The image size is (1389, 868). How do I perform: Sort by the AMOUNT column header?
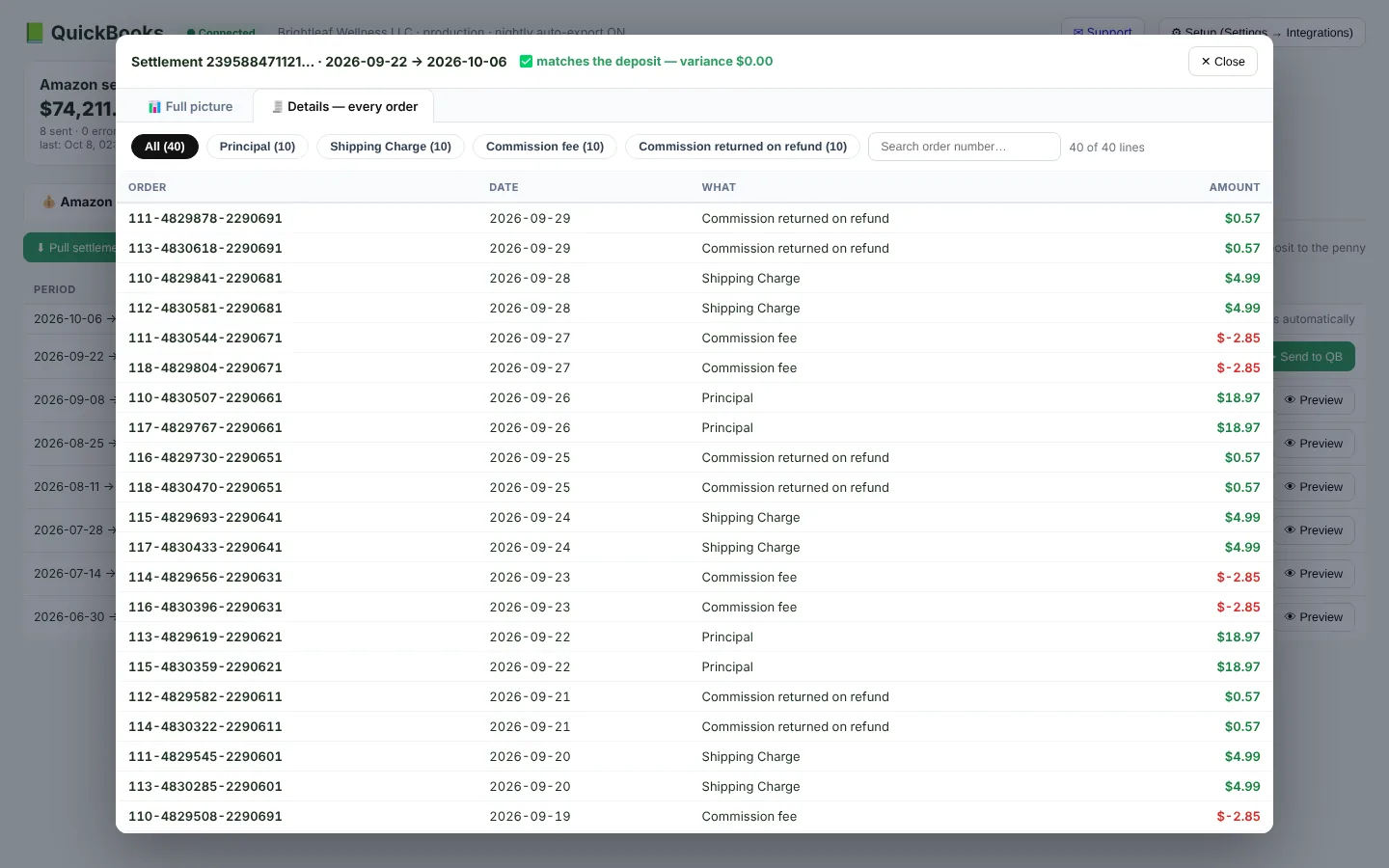pos(1235,187)
